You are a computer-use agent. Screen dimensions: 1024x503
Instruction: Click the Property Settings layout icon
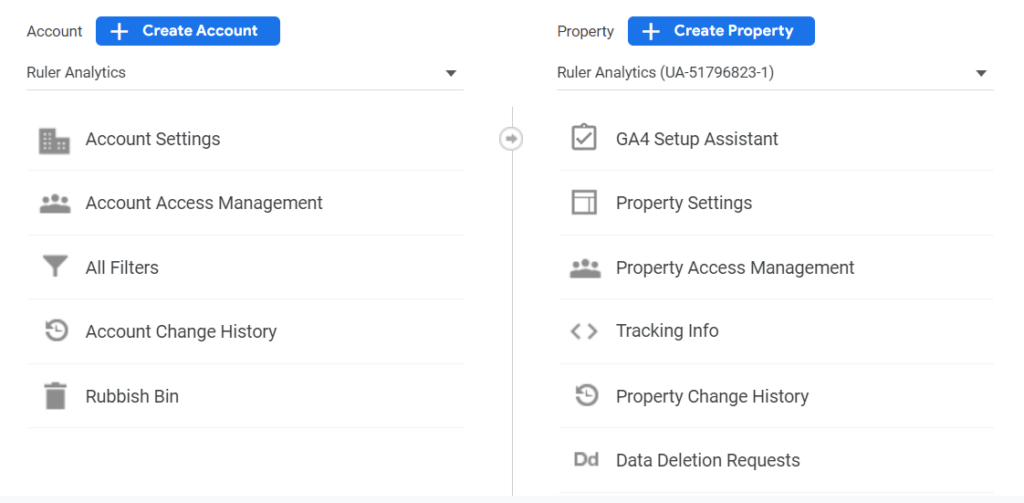click(x=584, y=203)
